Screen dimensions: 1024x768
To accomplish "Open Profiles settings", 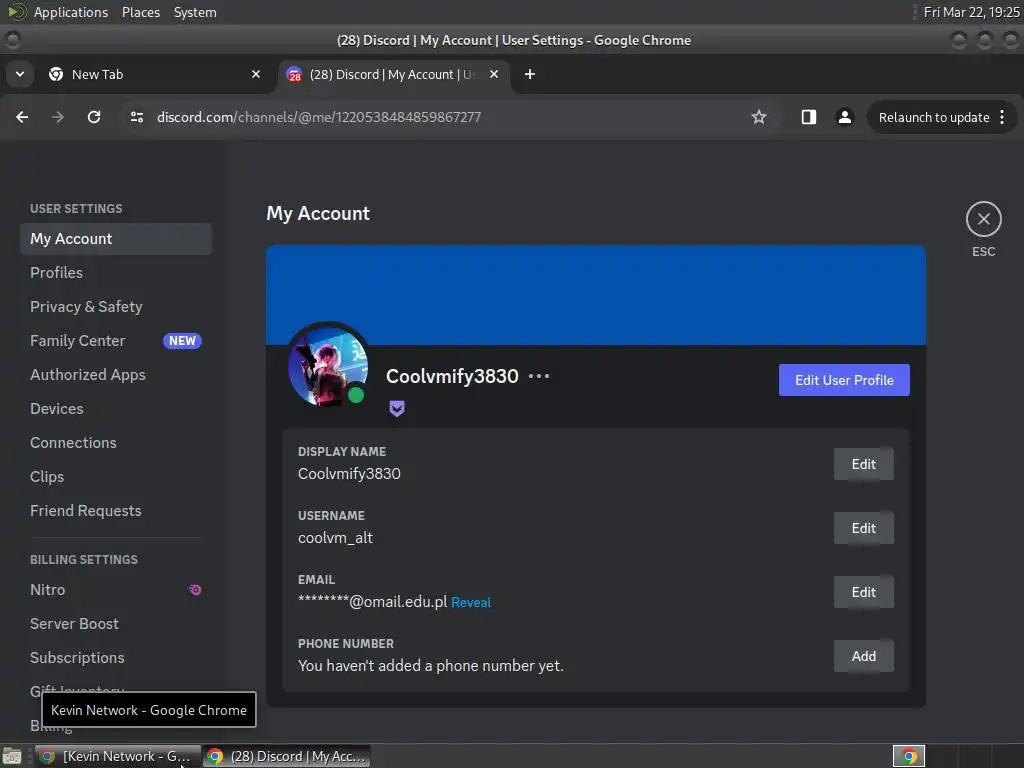I will pyautogui.click(x=116, y=273).
